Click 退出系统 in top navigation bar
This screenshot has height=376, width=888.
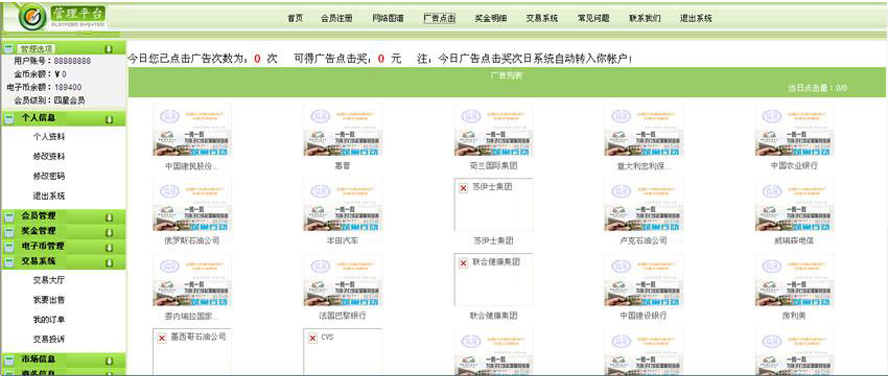tap(696, 18)
